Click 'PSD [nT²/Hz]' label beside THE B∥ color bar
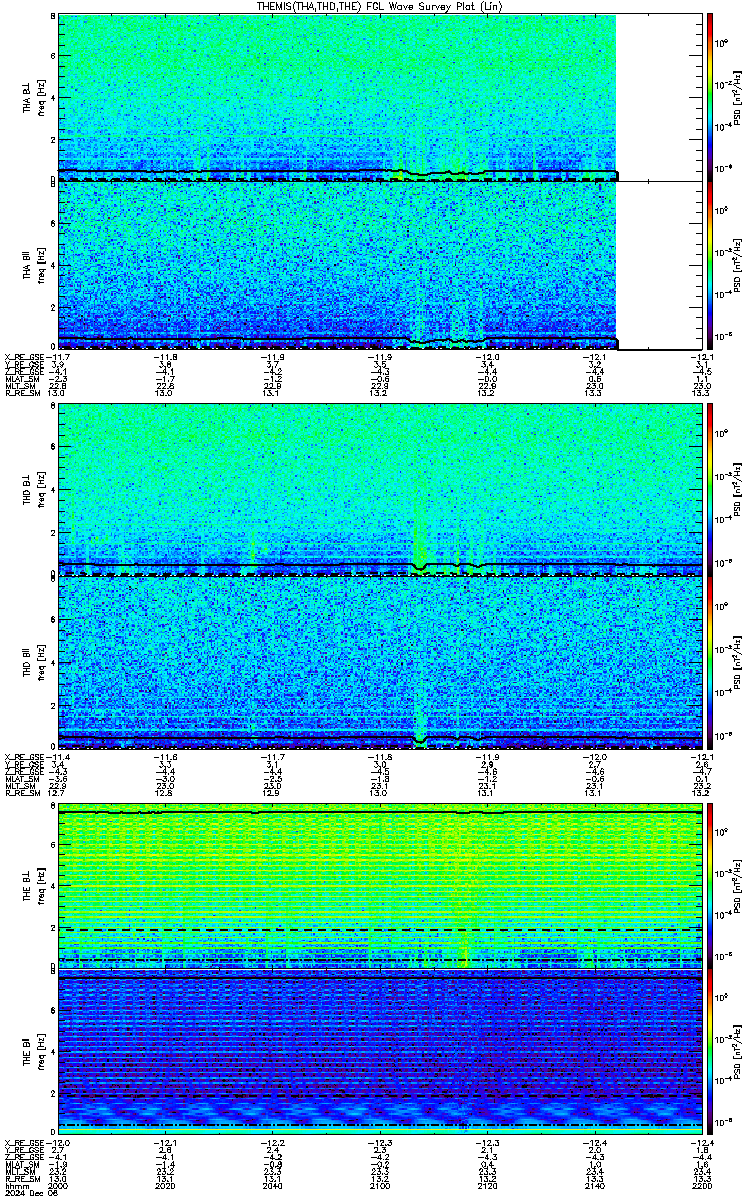The width and height of the screenshot is (750, 1200). point(735,1054)
